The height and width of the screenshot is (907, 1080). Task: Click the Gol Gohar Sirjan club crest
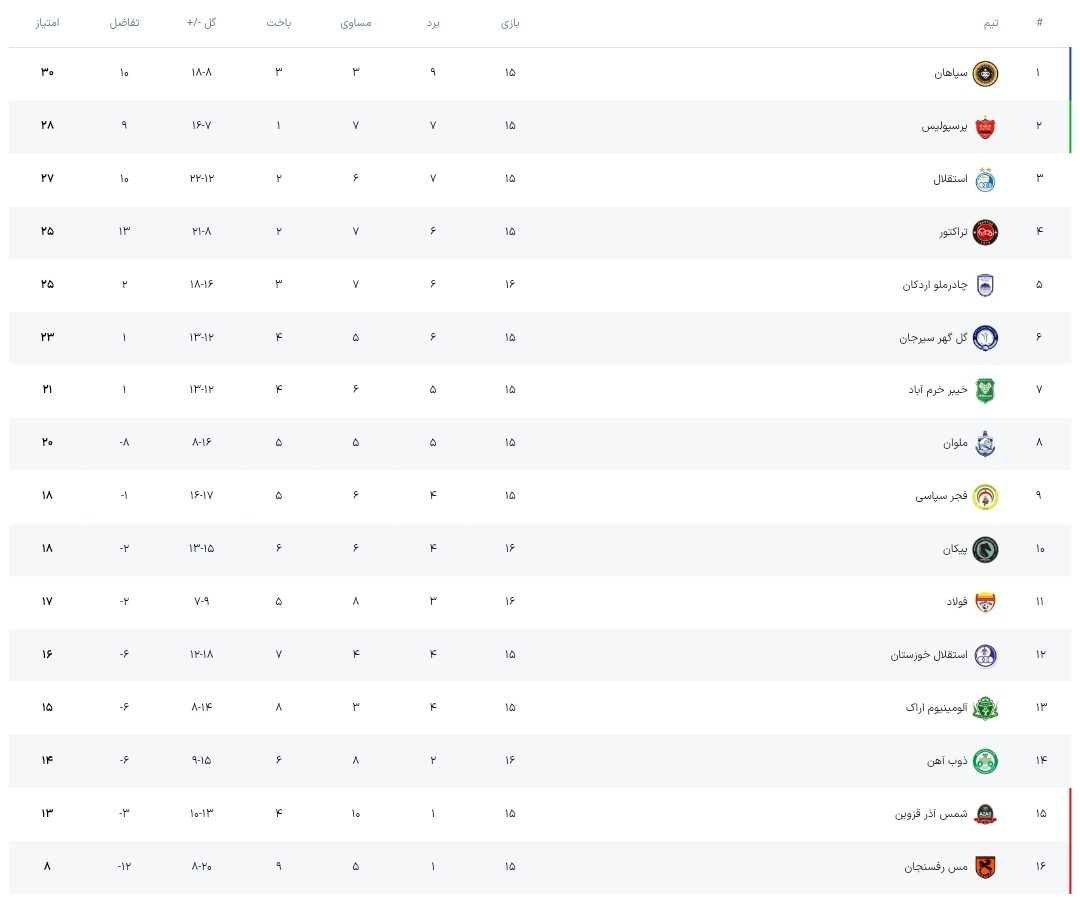(x=986, y=338)
